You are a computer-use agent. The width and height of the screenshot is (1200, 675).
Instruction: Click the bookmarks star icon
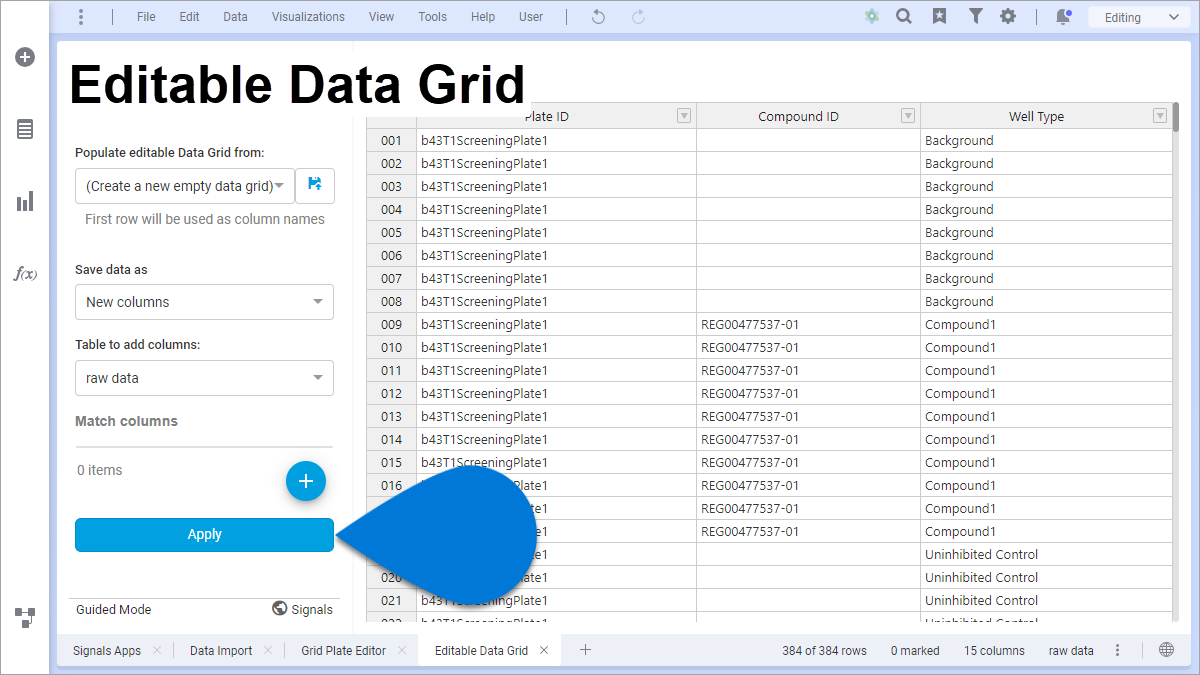(x=939, y=17)
